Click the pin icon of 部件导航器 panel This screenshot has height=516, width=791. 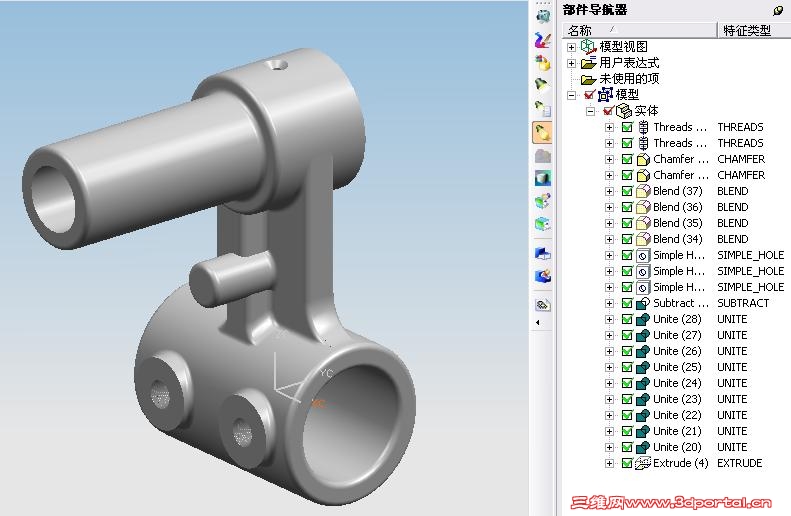[x=778, y=10]
